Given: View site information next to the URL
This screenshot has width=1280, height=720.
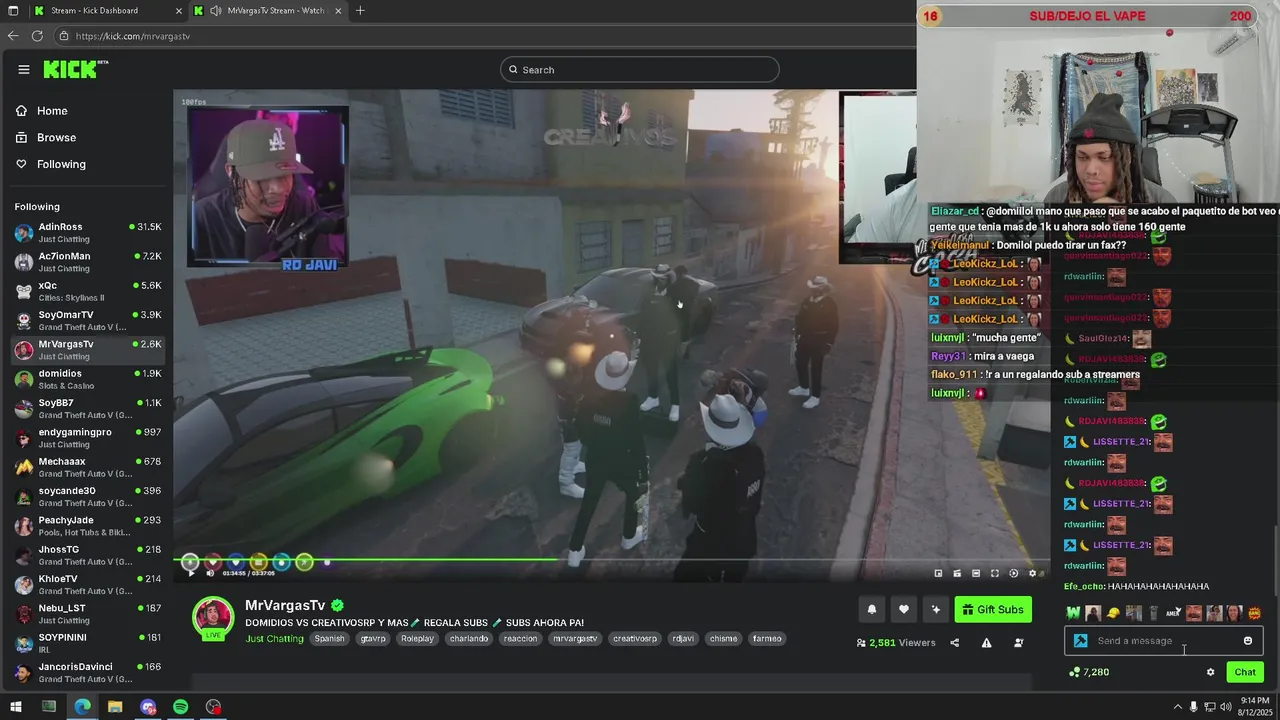Looking at the screenshot, I should (x=64, y=36).
